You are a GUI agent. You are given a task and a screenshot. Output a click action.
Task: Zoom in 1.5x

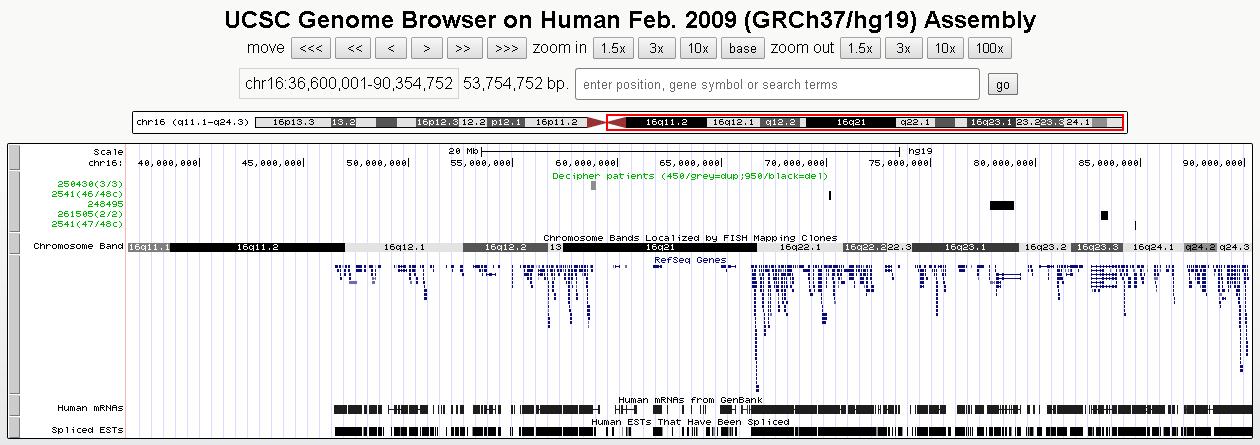point(612,48)
